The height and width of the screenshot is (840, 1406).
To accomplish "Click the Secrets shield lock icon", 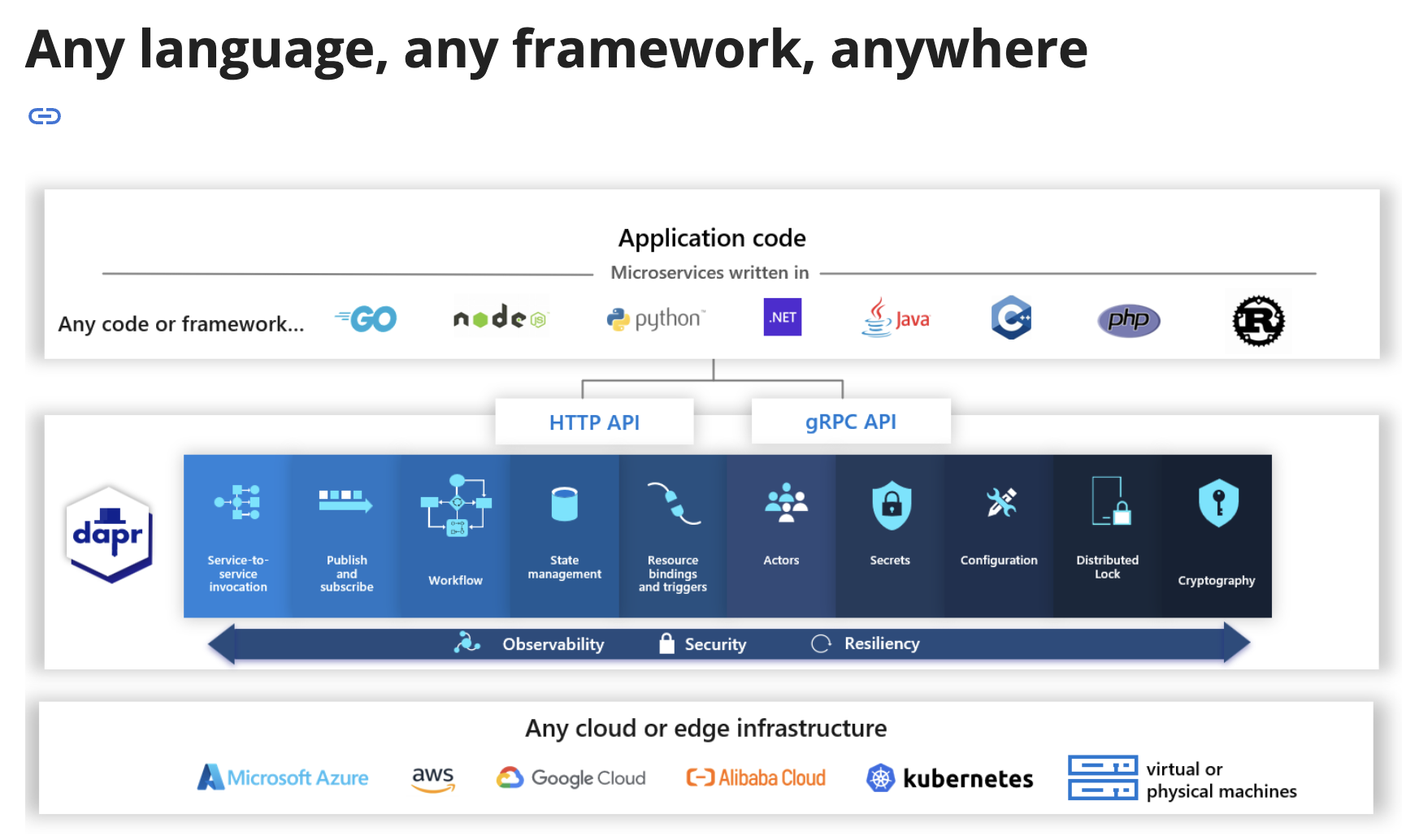I will click(892, 504).
